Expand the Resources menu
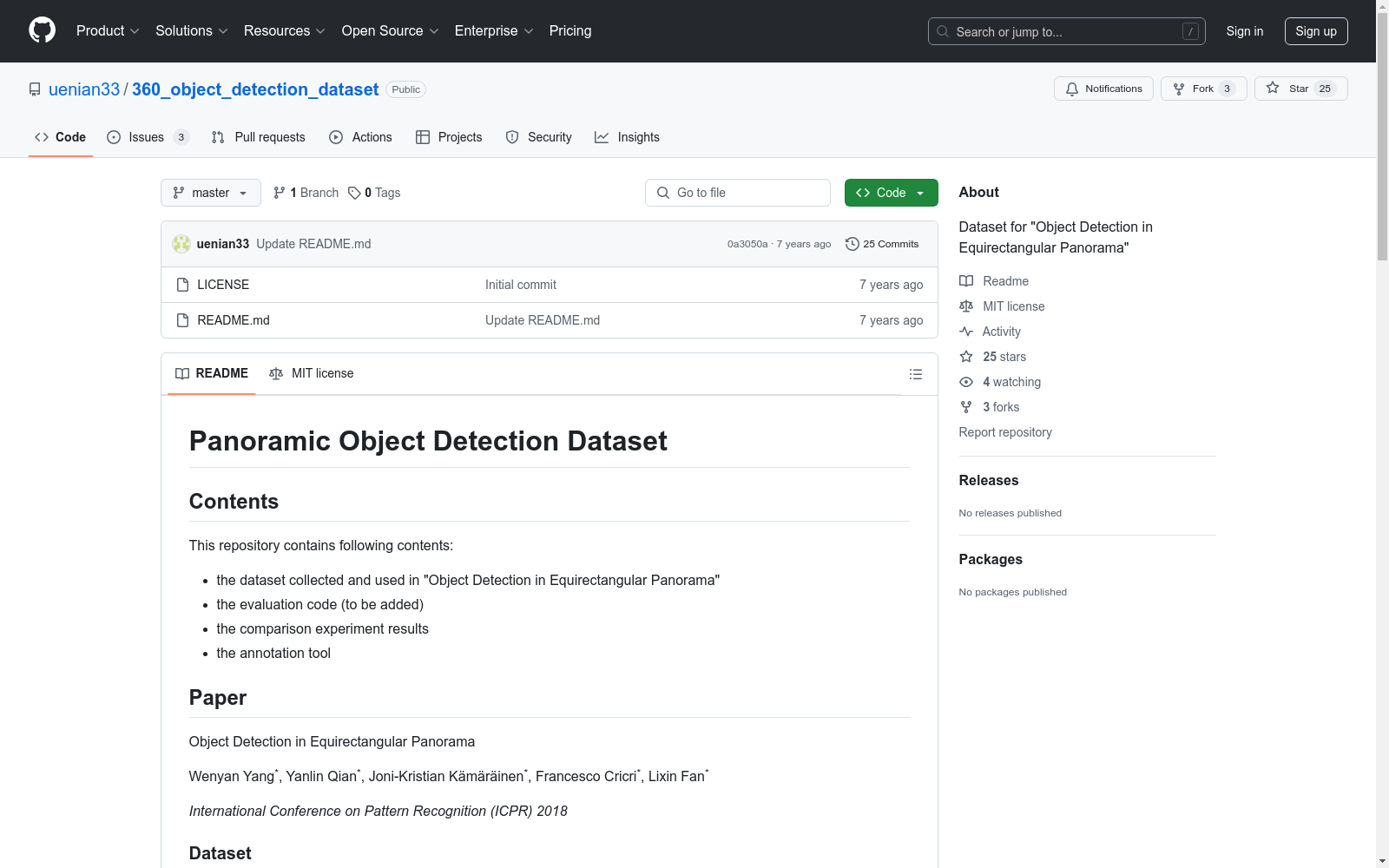The width and height of the screenshot is (1389, 868). coord(285,31)
